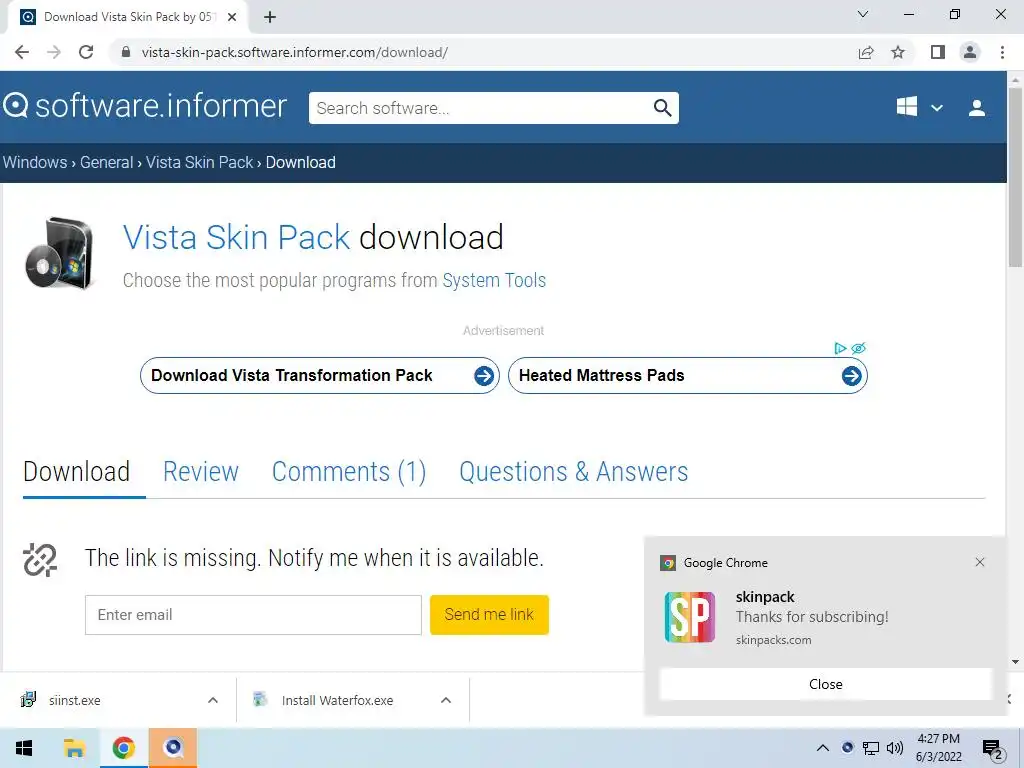Share this page via share icon
Image resolution: width=1024 pixels, height=768 pixels.
866,52
